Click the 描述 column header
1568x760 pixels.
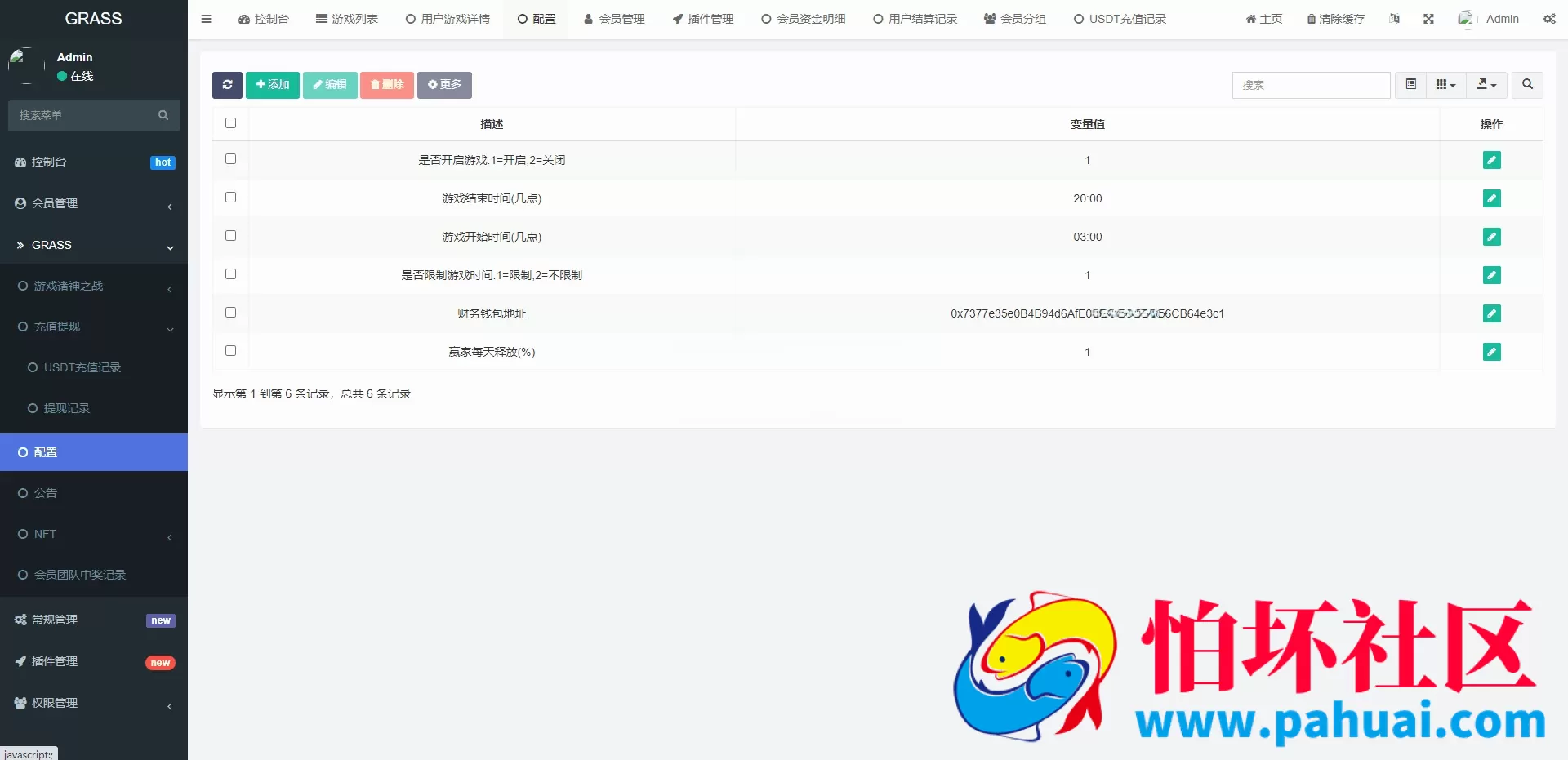pyautogui.click(x=492, y=124)
